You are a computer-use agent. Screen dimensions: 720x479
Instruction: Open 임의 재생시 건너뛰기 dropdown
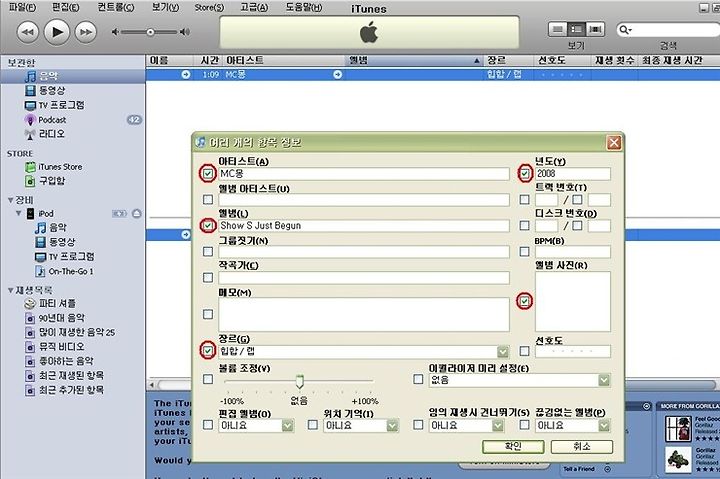(x=498, y=426)
